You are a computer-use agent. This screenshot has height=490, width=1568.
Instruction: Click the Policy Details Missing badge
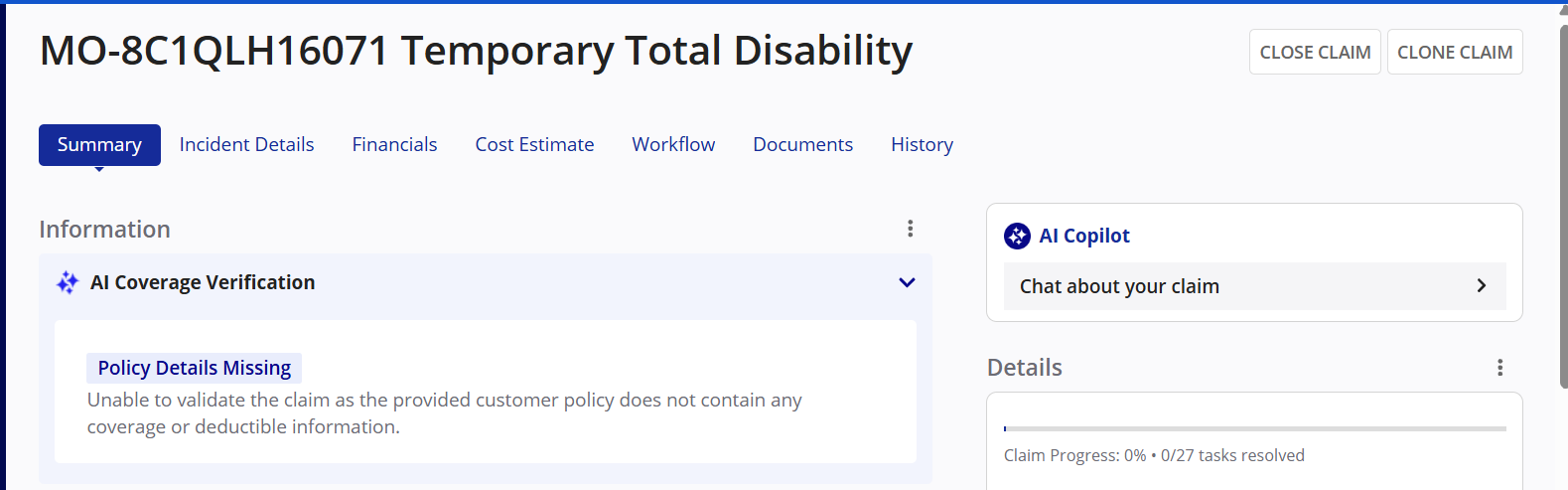pyautogui.click(x=194, y=368)
